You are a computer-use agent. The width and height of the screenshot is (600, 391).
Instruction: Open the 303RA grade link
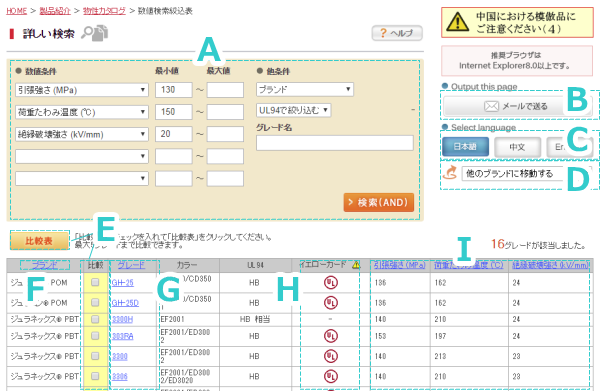click(x=122, y=336)
